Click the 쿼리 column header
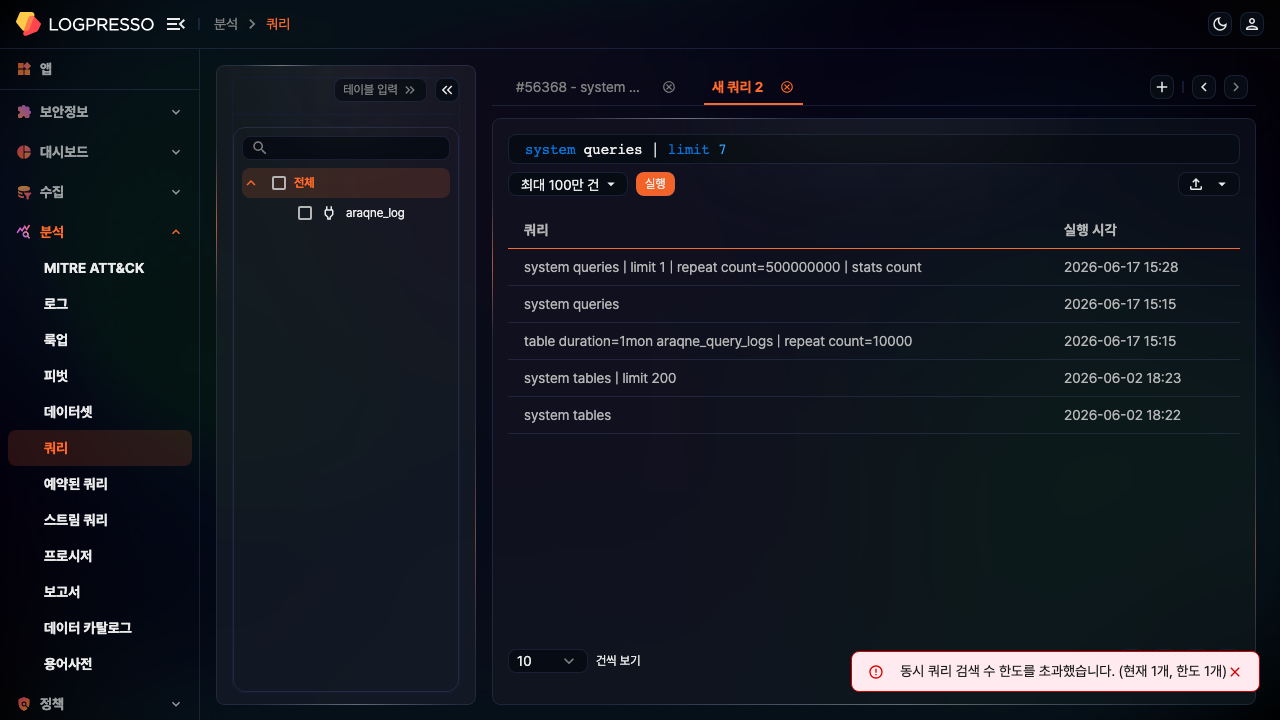This screenshot has width=1280, height=720. tap(536, 230)
